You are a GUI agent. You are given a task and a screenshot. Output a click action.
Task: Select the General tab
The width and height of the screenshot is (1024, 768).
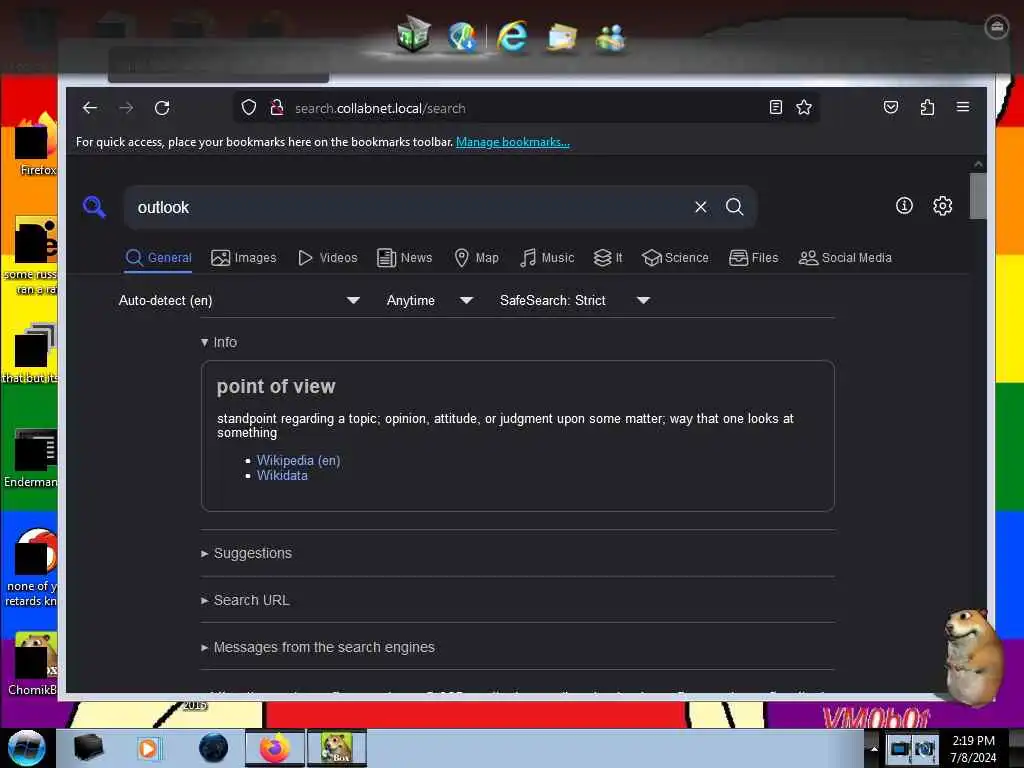(159, 258)
